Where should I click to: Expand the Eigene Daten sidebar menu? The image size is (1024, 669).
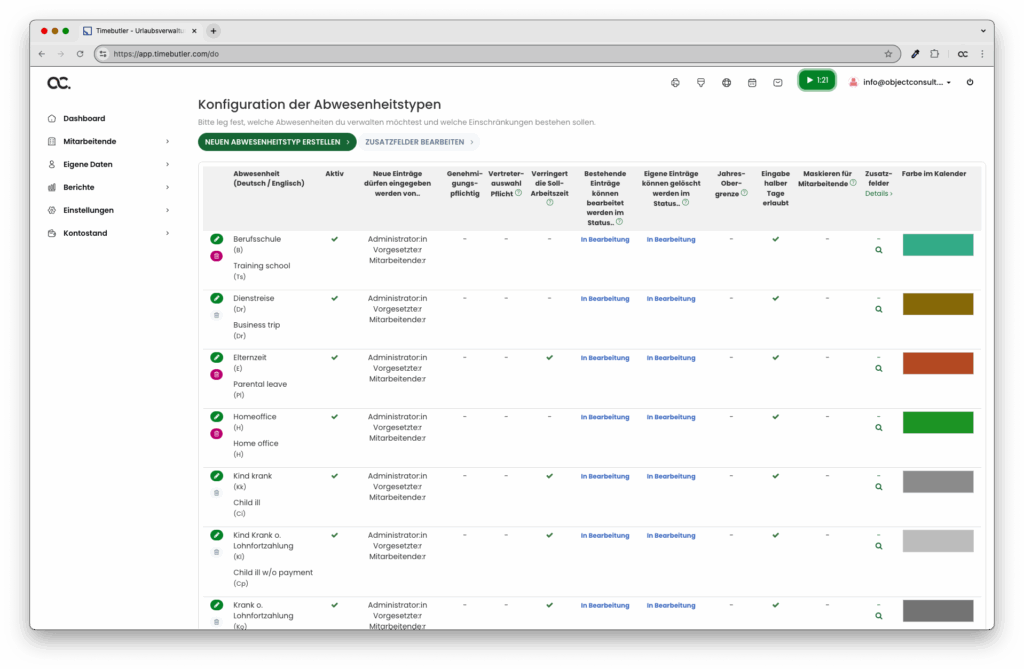pyautogui.click(x=108, y=164)
